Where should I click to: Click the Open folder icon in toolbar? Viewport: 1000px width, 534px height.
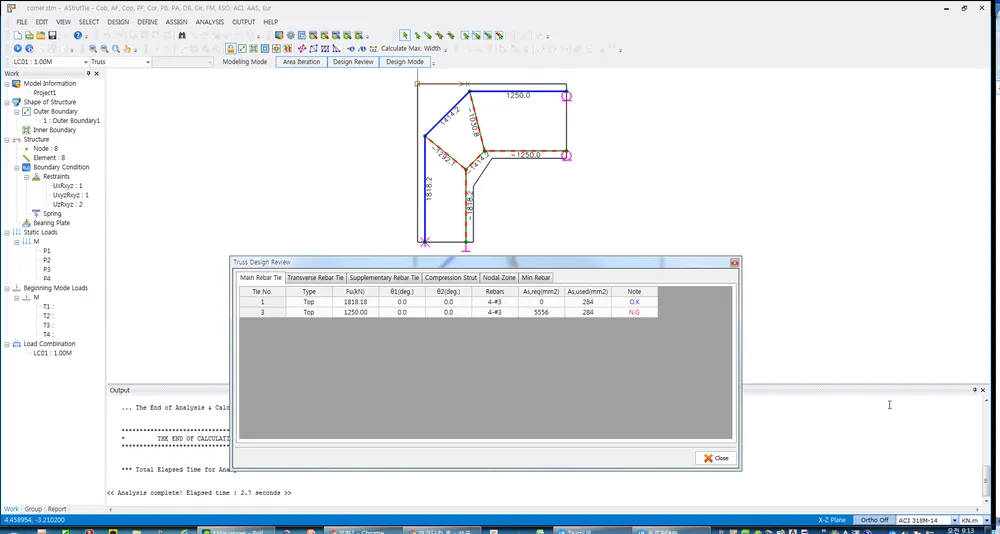(41, 36)
